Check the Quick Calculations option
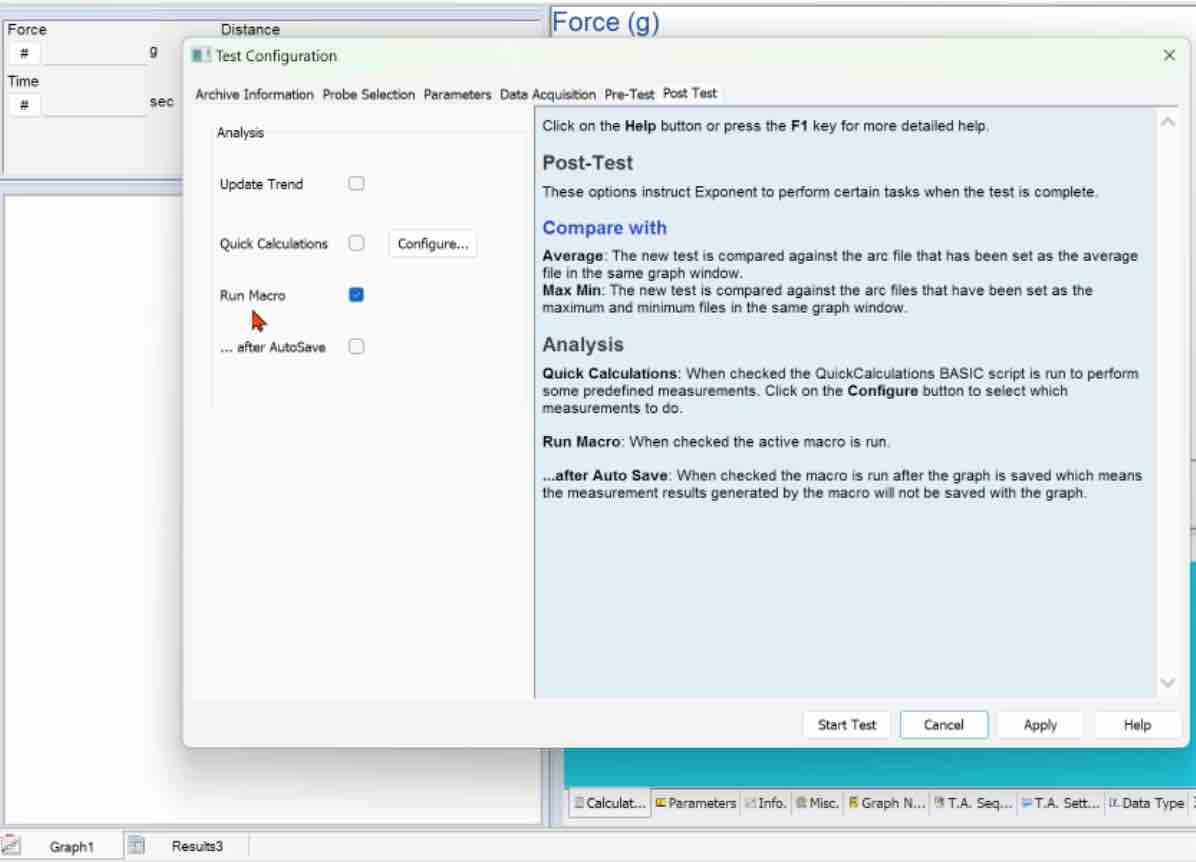Viewport: 1196px width, 862px height. coord(356,243)
